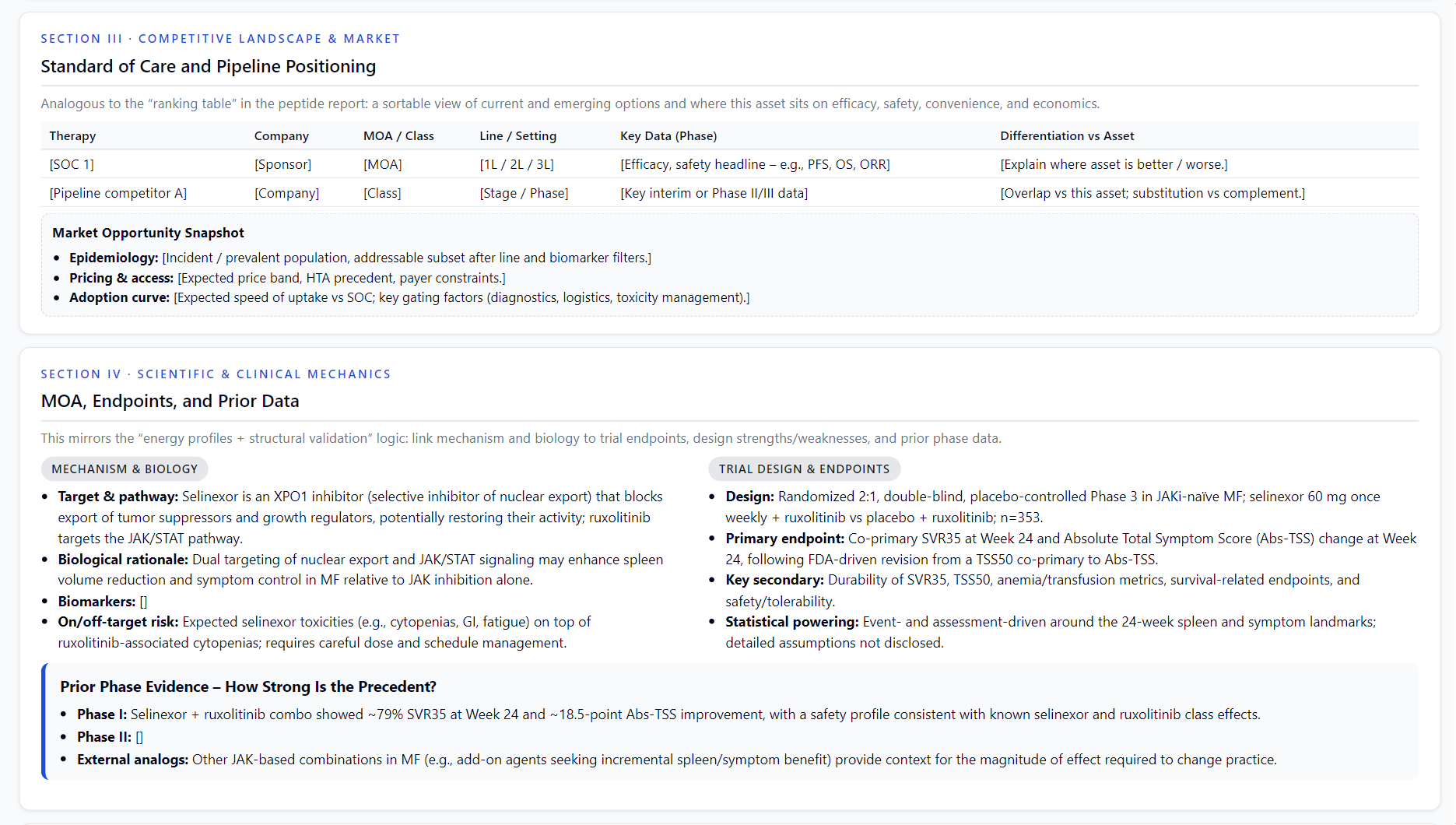Sort the table by the Therapy column
Image resolution: width=1456 pixels, height=825 pixels.
tap(72, 135)
